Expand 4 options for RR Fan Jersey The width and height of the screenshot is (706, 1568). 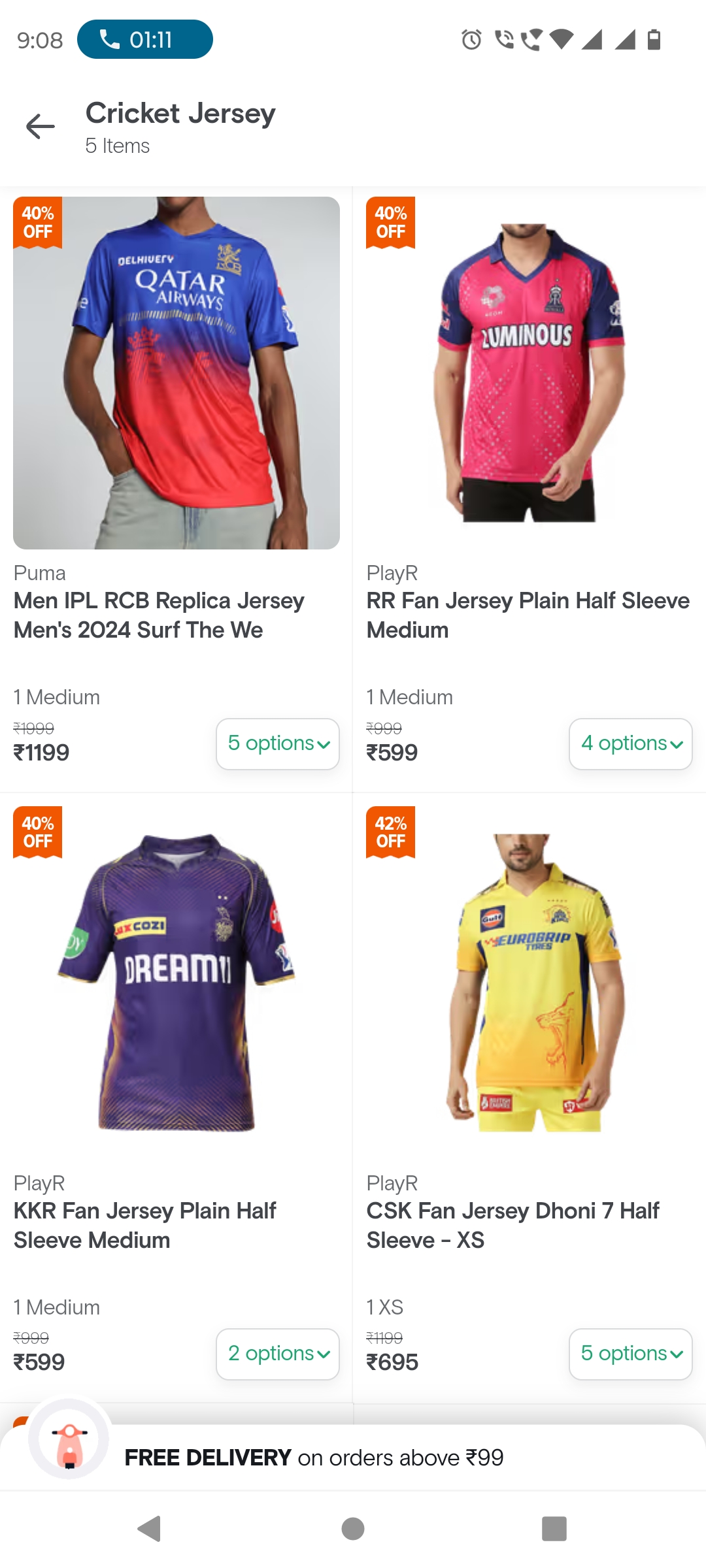[631, 744]
